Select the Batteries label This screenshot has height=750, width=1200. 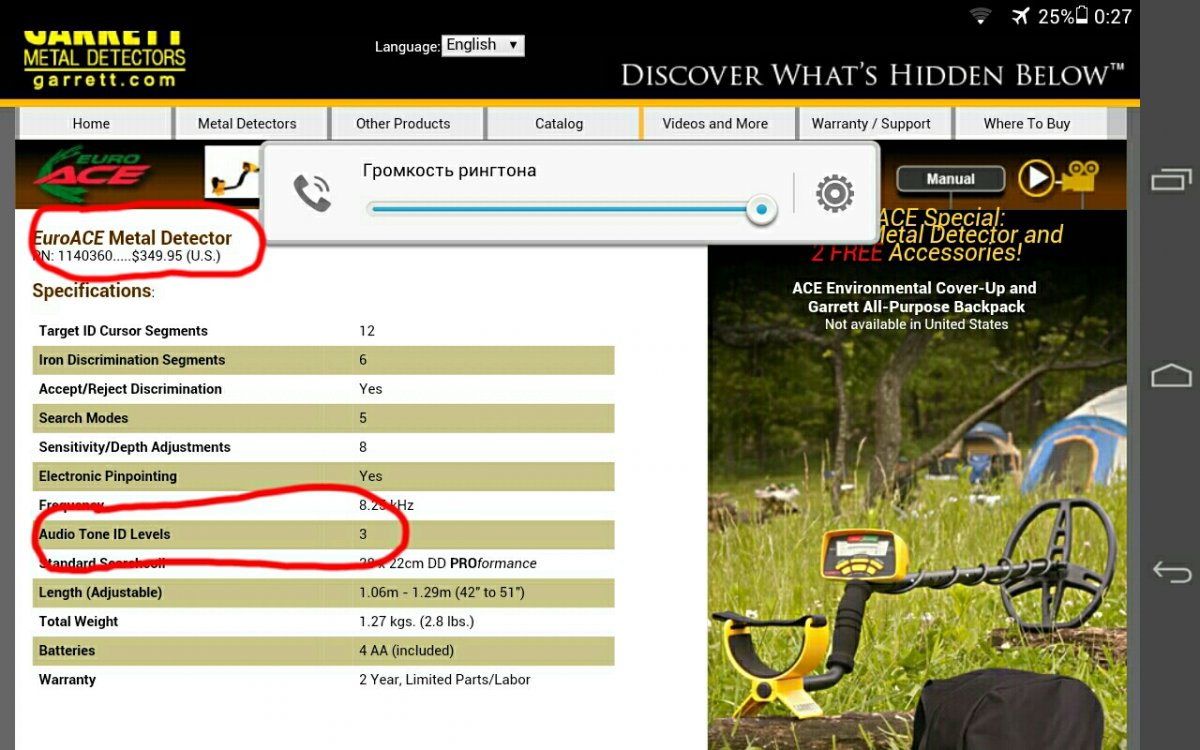tap(67, 650)
